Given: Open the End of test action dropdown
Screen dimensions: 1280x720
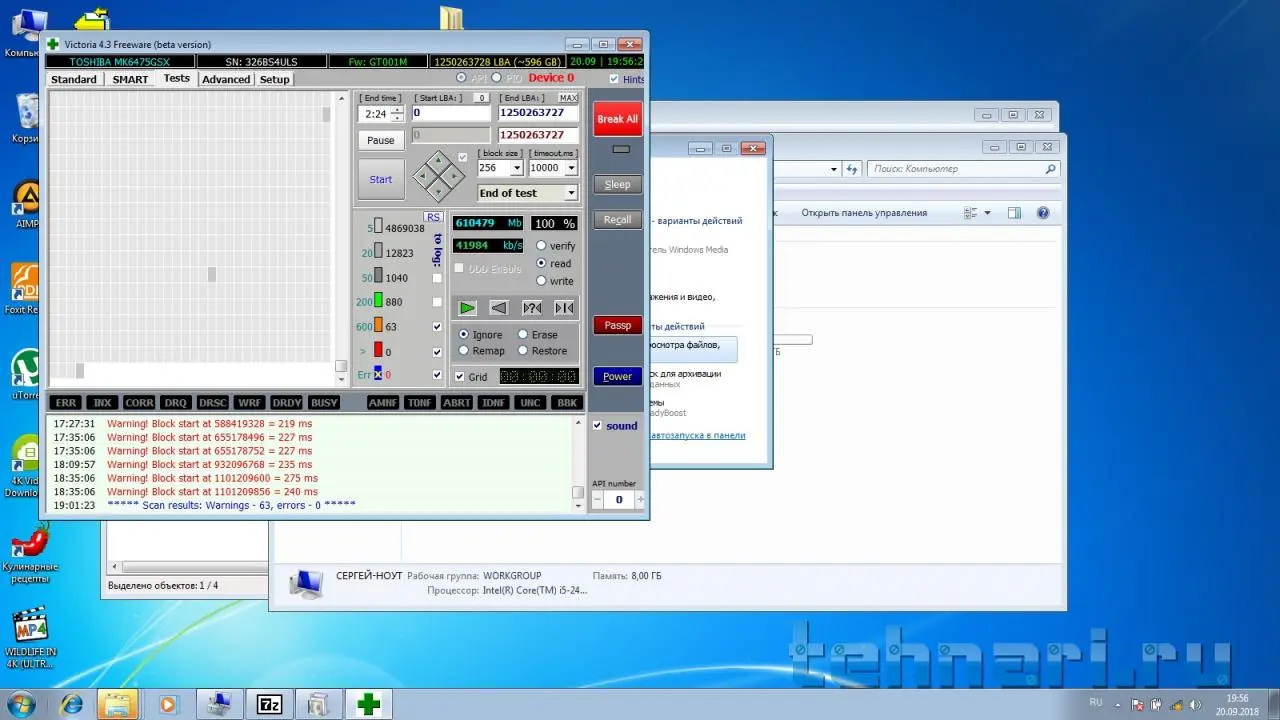Looking at the screenshot, I should 571,193.
